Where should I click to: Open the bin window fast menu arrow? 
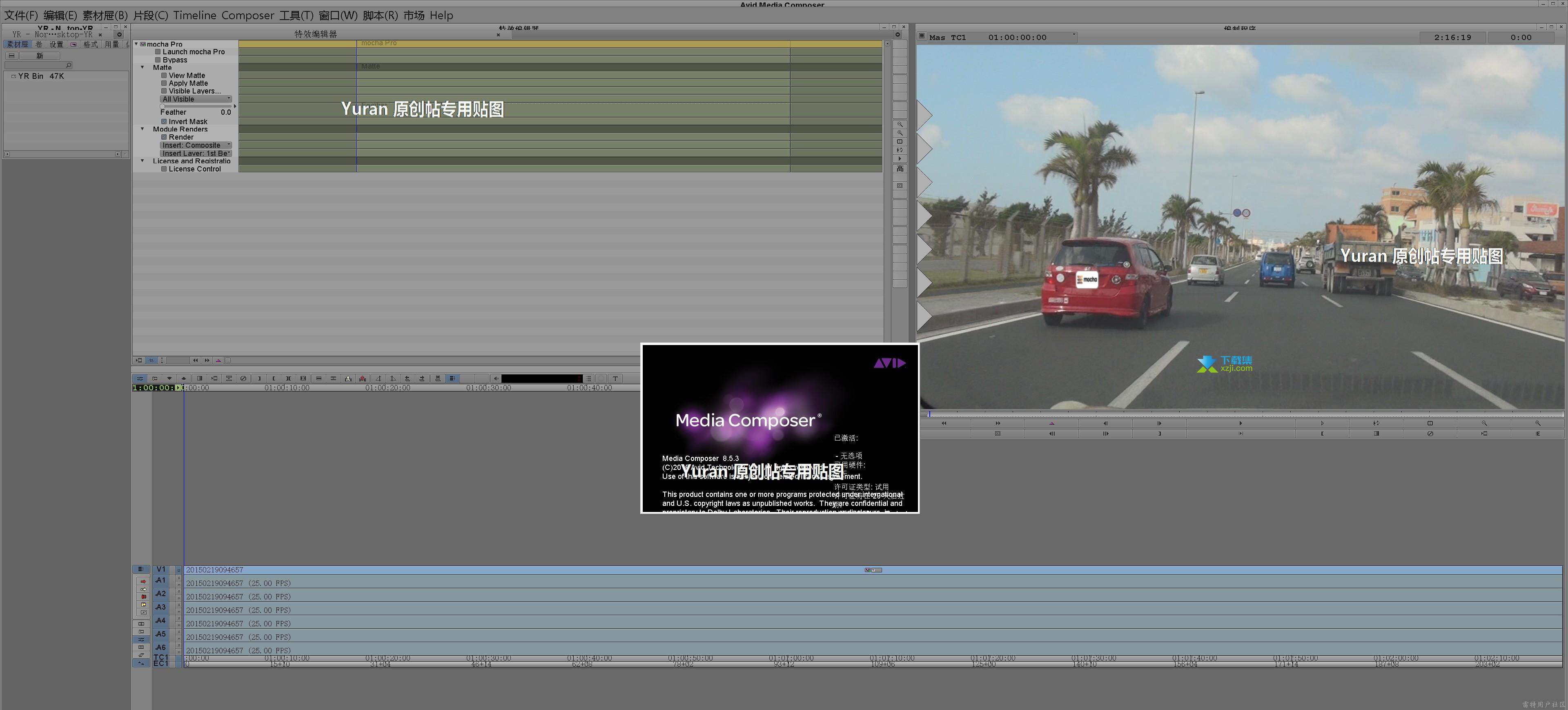pos(120,35)
